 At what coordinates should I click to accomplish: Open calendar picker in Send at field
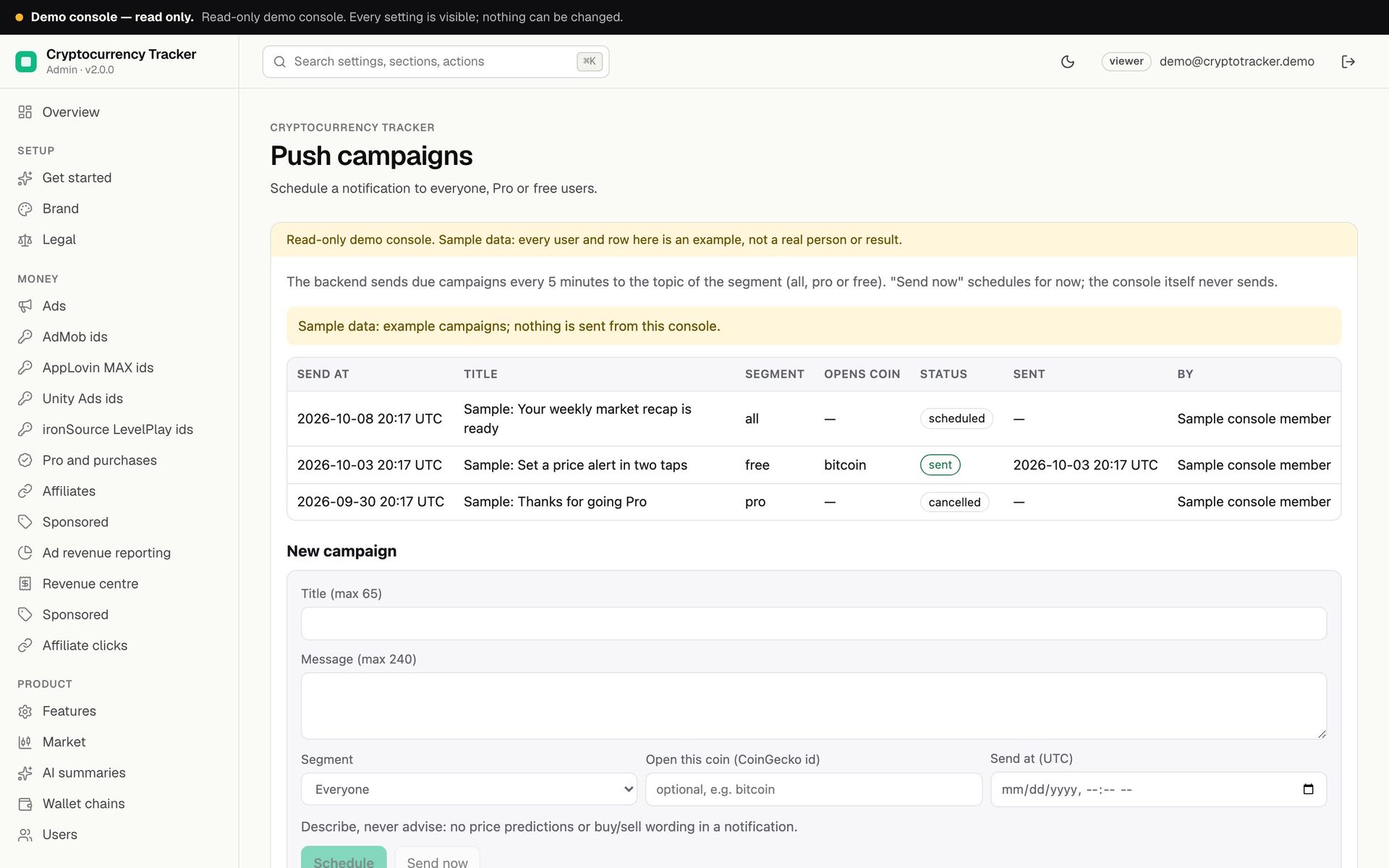point(1308,789)
